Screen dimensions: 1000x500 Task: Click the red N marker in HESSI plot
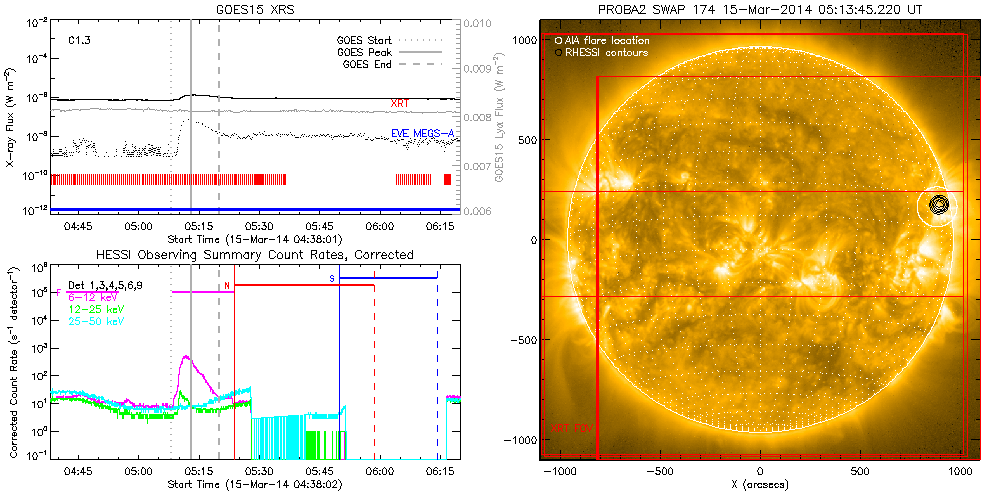[x=227, y=286]
